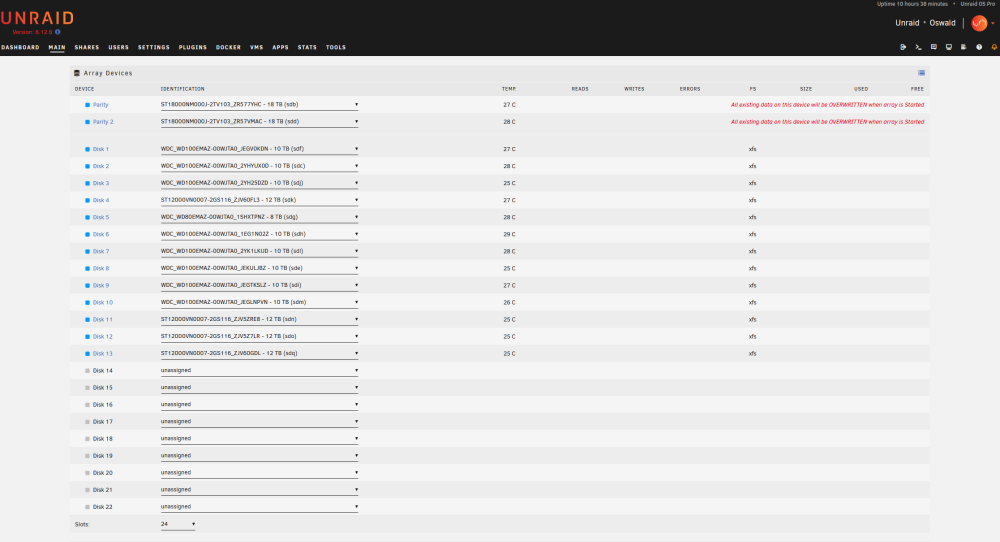Viewport: 1000px width, 542px height.
Task: Click the Oswald server name
Action: coord(943,23)
